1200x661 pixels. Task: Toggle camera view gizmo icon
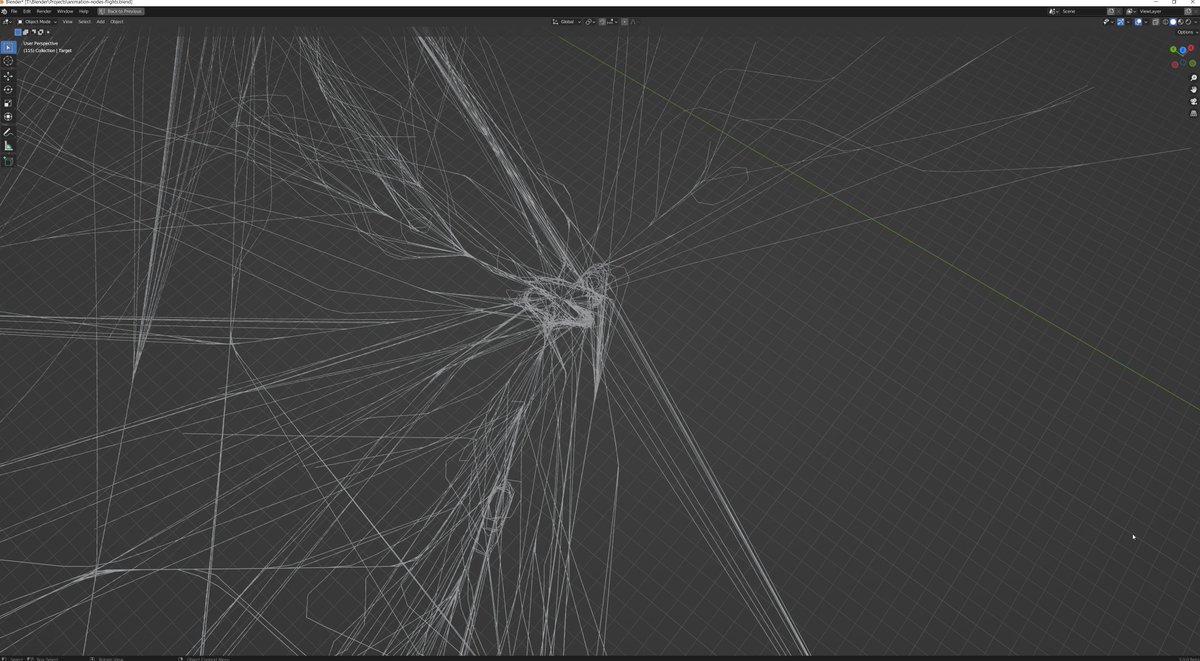click(x=1193, y=102)
